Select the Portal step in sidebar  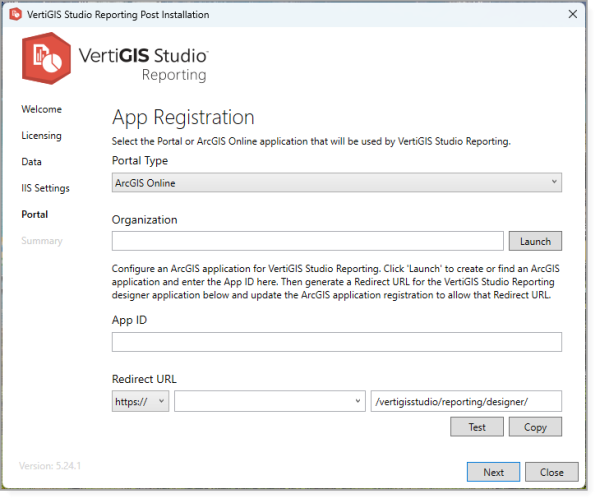tap(34, 214)
